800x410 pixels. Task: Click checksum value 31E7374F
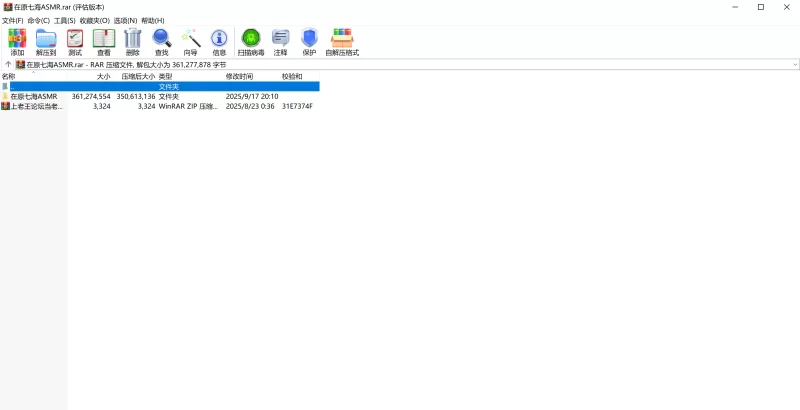[297, 106]
